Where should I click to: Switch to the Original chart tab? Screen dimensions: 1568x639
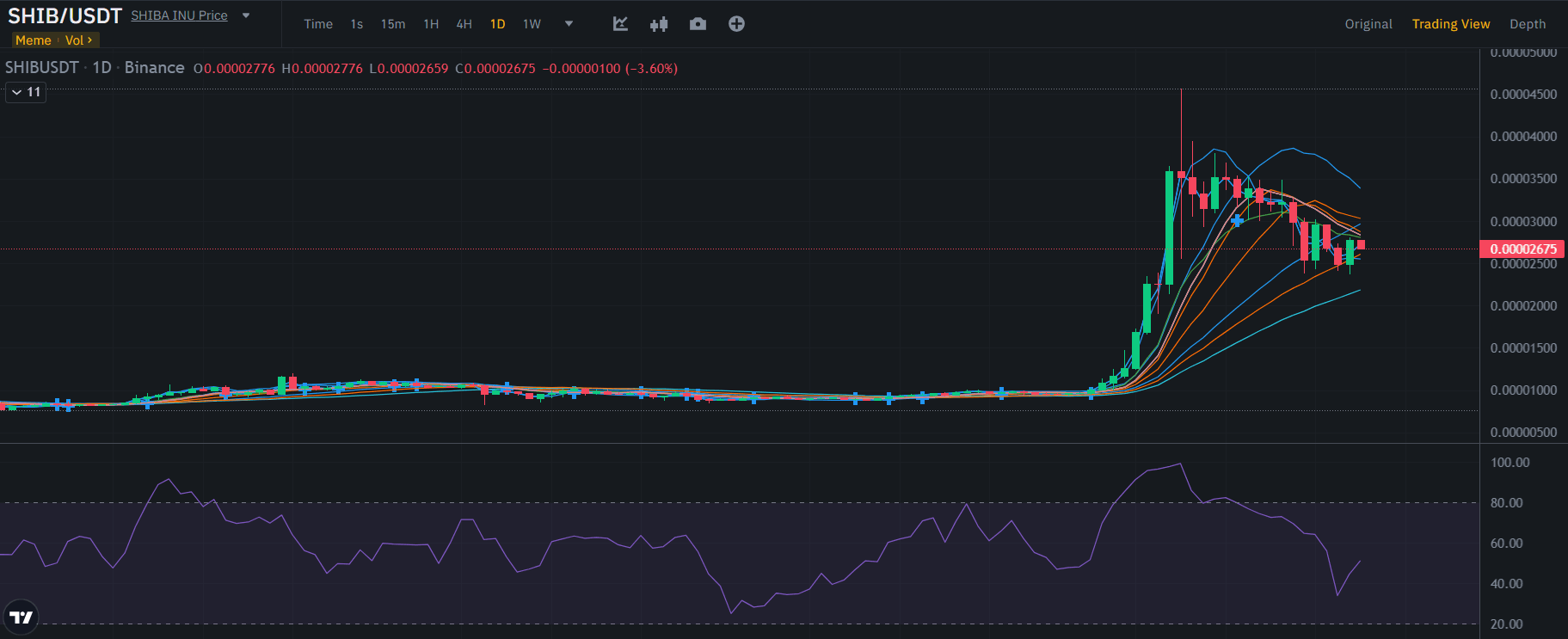(1368, 24)
